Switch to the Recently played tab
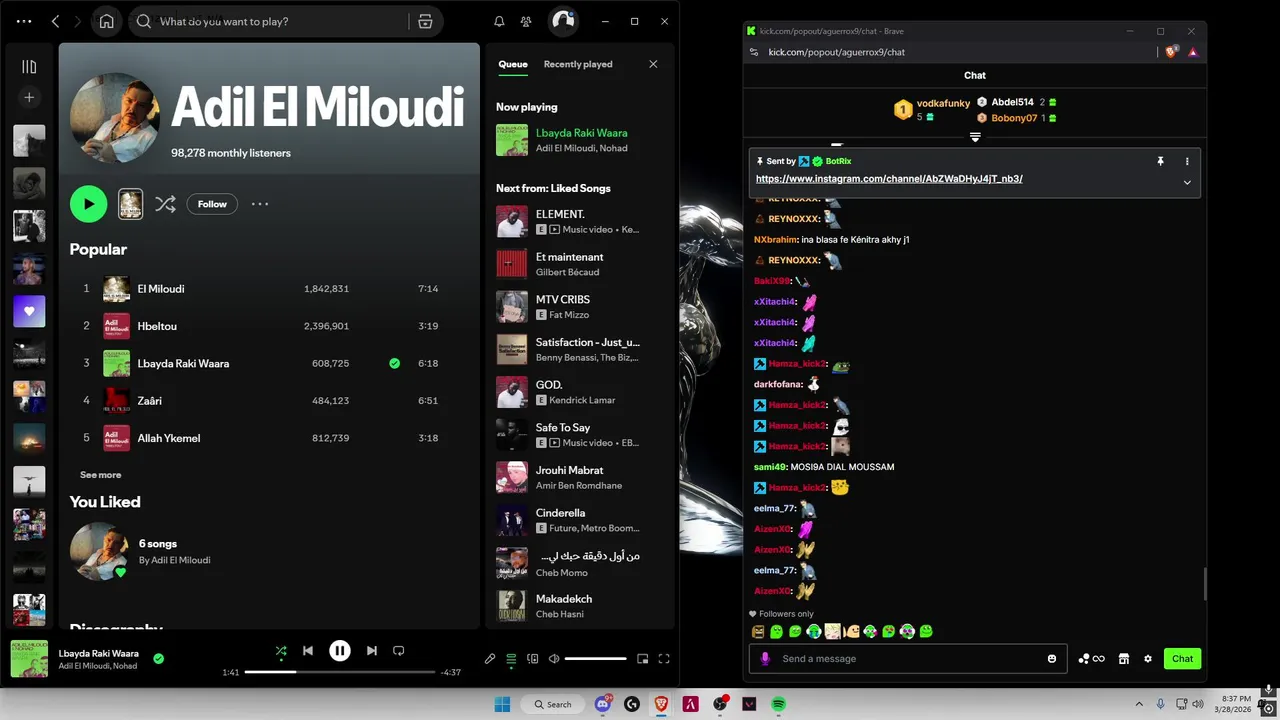This screenshot has width=1280, height=720. tap(578, 64)
